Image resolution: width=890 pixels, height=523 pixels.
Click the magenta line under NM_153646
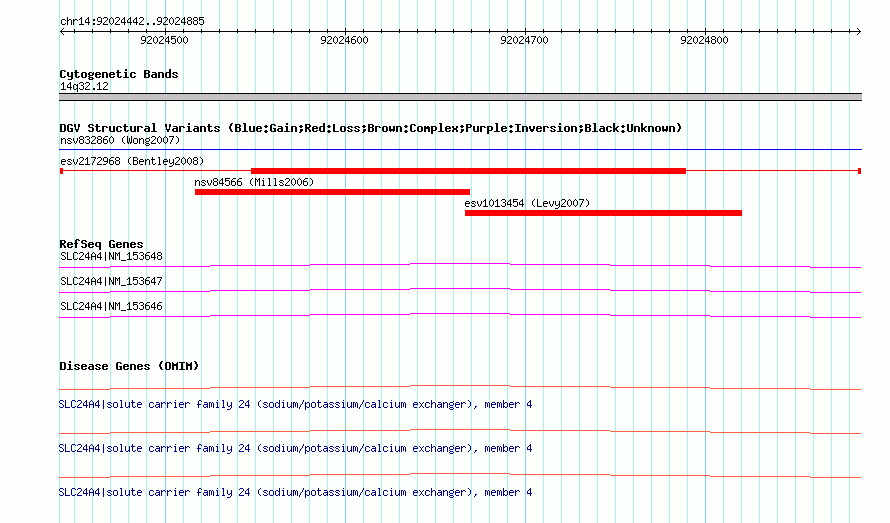pyautogui.click(x=460, y=315)
